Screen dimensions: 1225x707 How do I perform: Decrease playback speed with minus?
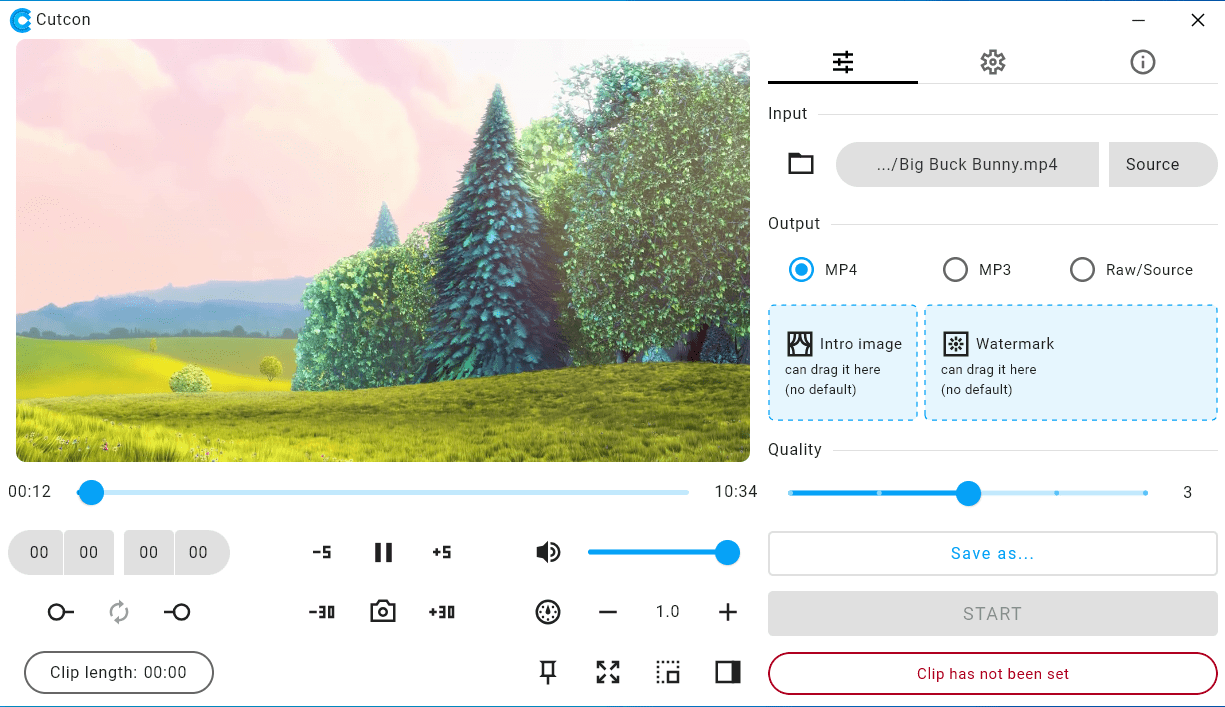click(608, 612)
